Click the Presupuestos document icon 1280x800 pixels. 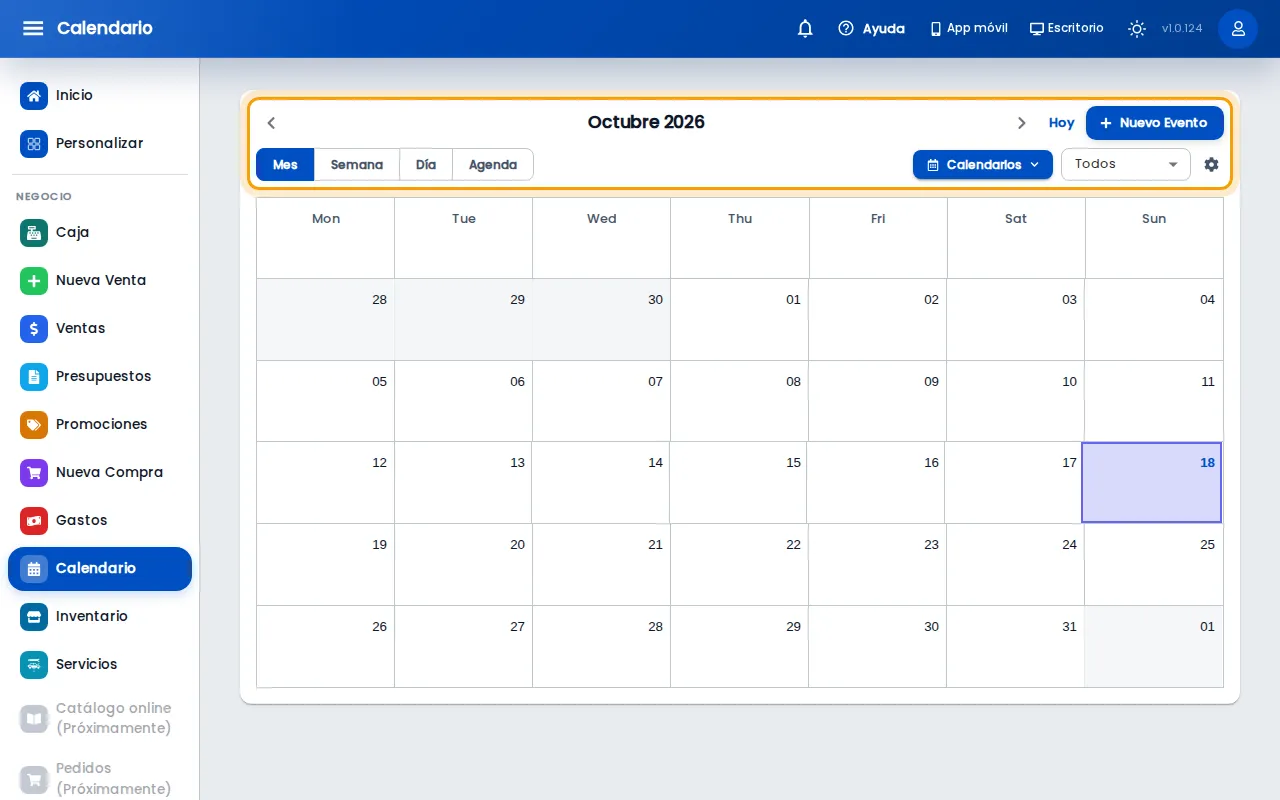[x=34, y=377]
